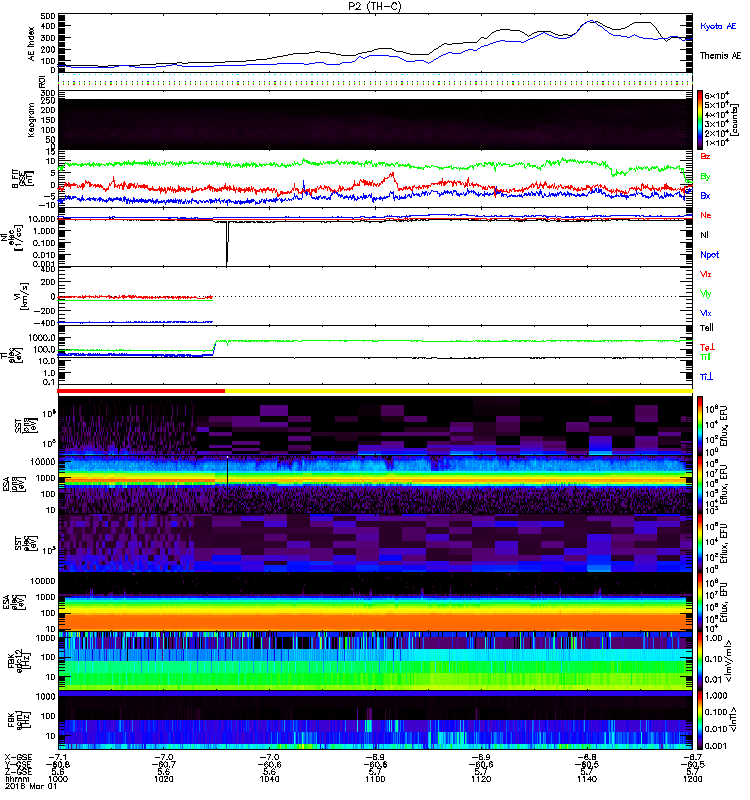Click the red segment of the mode bar
Image resolution: width=750 pixels, height=800 pixels.
[141, 391]
